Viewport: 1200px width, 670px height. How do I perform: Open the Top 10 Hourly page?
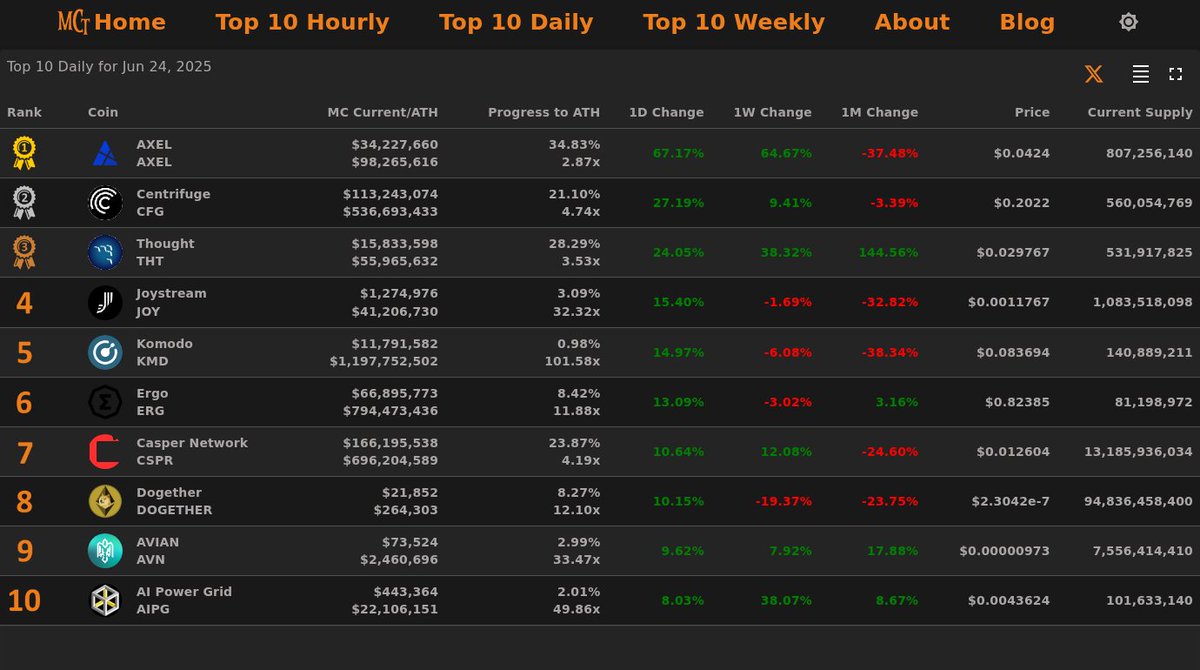click(x=302, y=22)
